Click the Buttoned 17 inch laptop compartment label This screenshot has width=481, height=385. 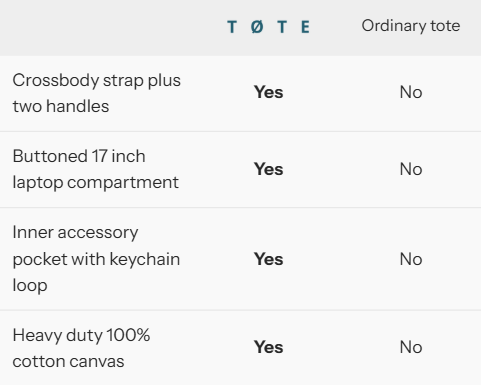click(96, 169)
